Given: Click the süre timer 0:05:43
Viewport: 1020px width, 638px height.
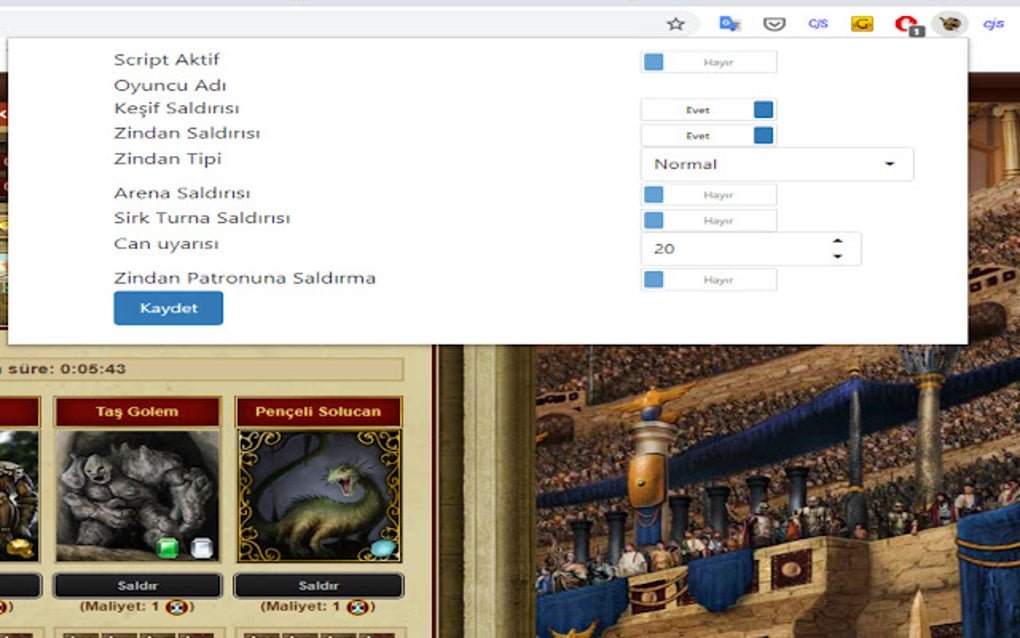Looking at the screenshot, I should click(x=93, y=369).
